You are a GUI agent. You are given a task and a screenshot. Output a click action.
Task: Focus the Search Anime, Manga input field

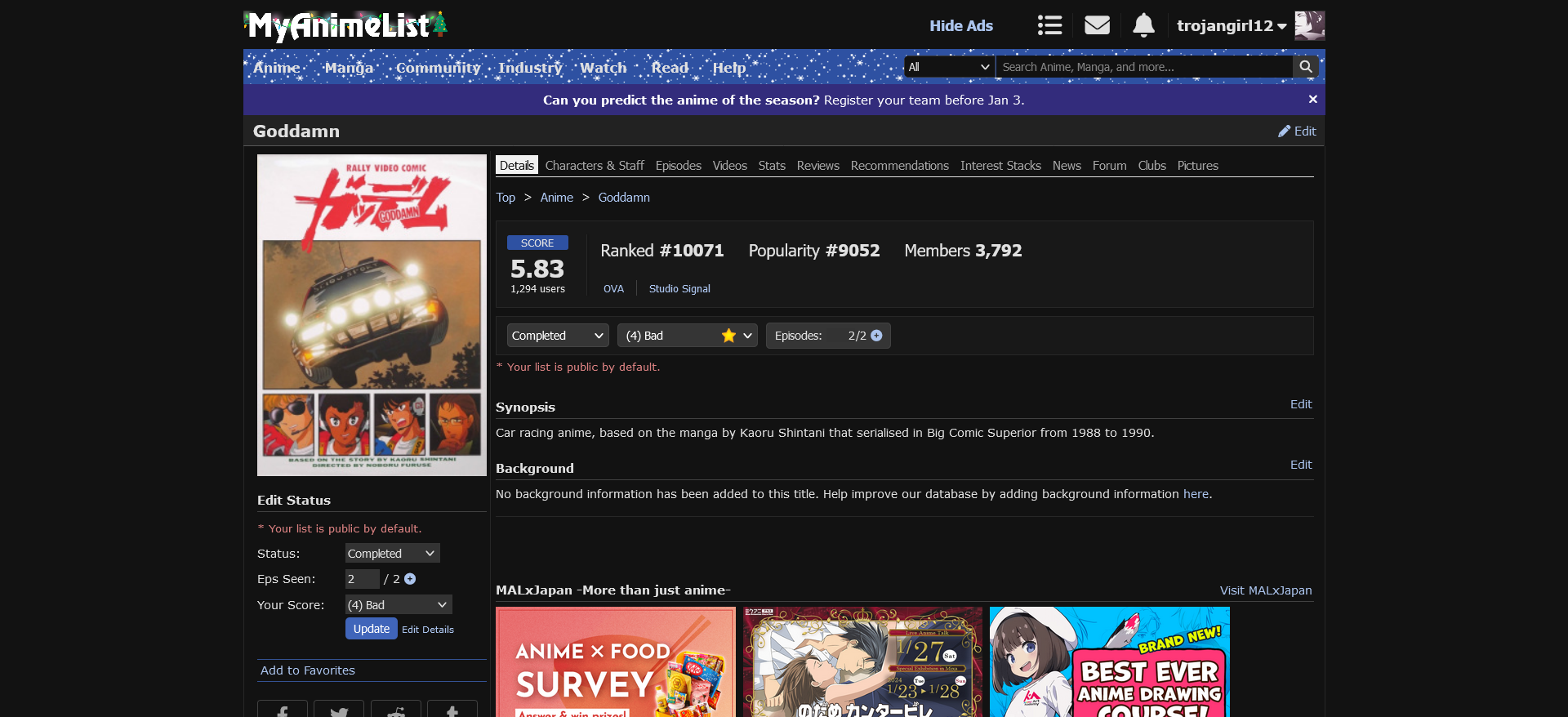(x=1144, y=67)
